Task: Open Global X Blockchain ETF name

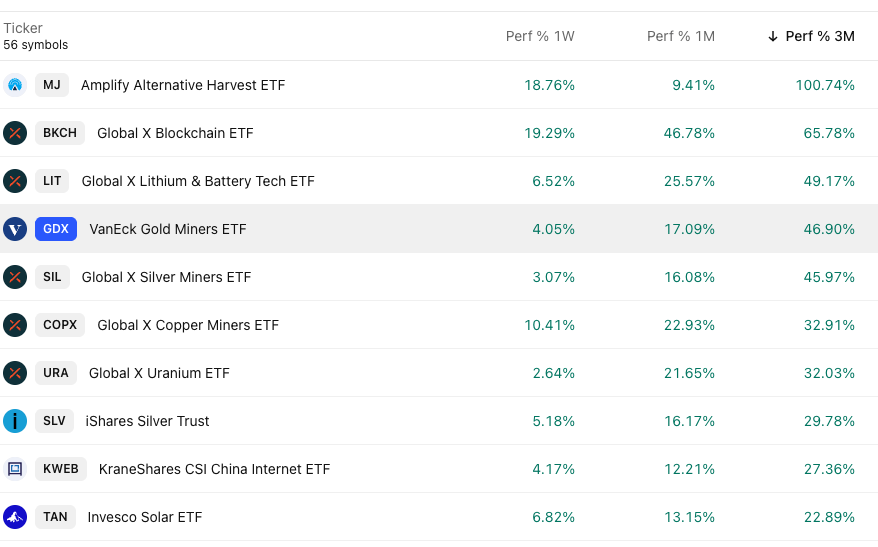Action: pos(175,133)
